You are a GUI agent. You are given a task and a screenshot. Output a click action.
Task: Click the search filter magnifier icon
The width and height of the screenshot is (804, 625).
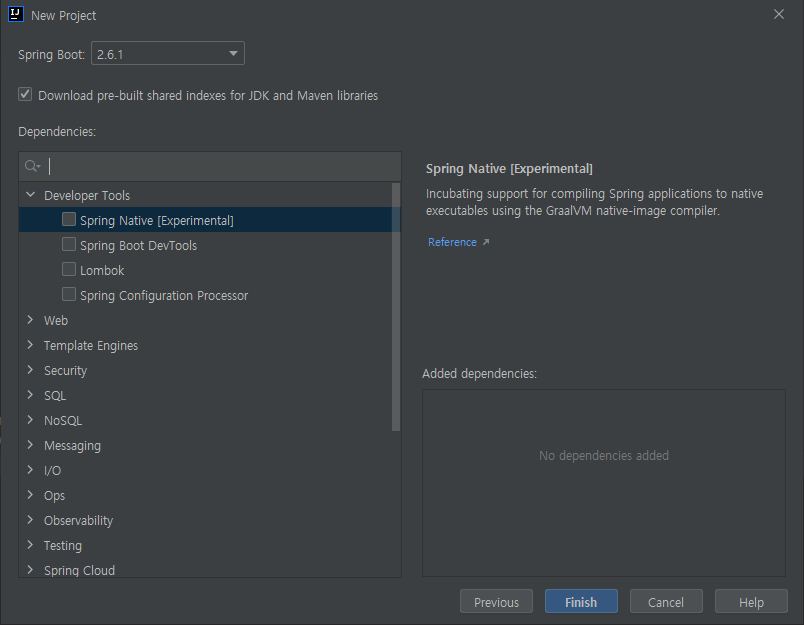tap(31, 166)
